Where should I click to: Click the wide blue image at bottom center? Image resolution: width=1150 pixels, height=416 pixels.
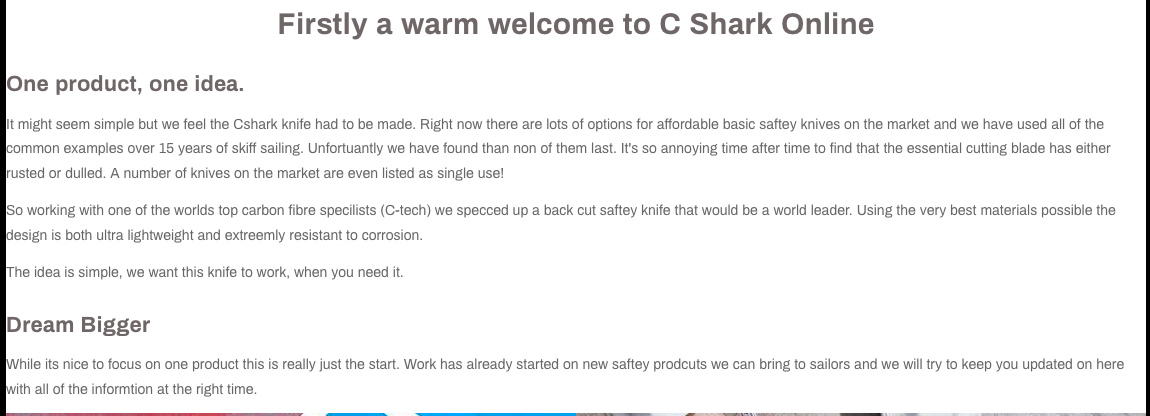(x=495, y=412)
